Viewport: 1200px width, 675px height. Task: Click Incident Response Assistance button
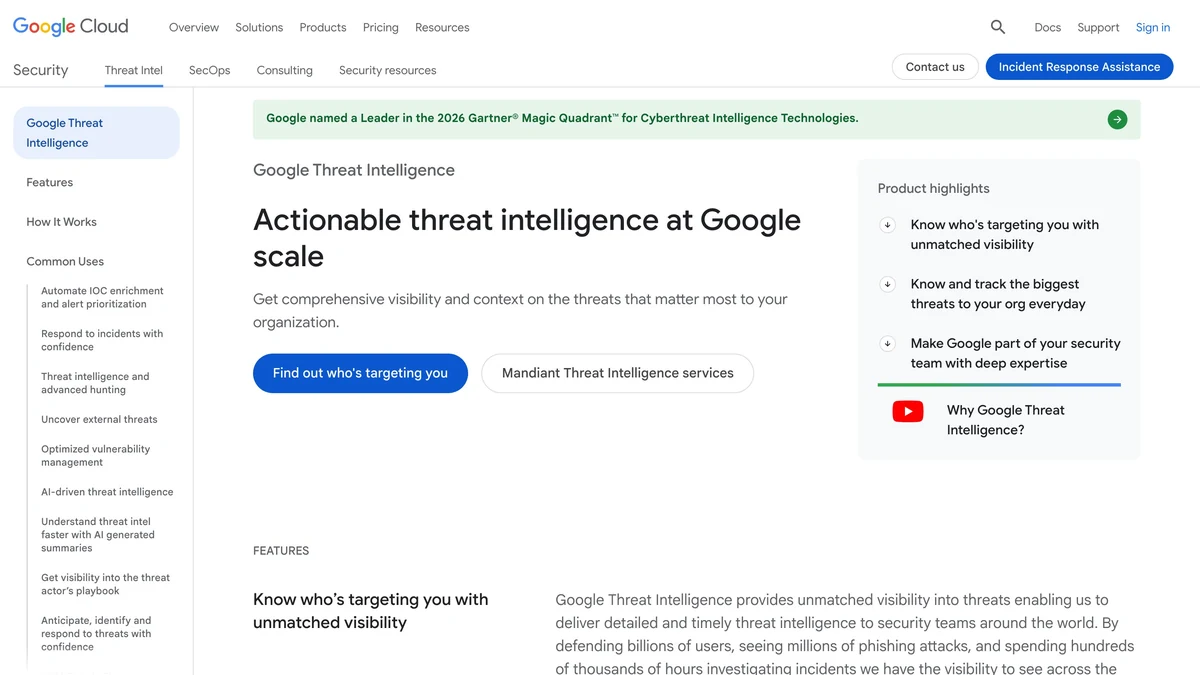point(1079,67)
